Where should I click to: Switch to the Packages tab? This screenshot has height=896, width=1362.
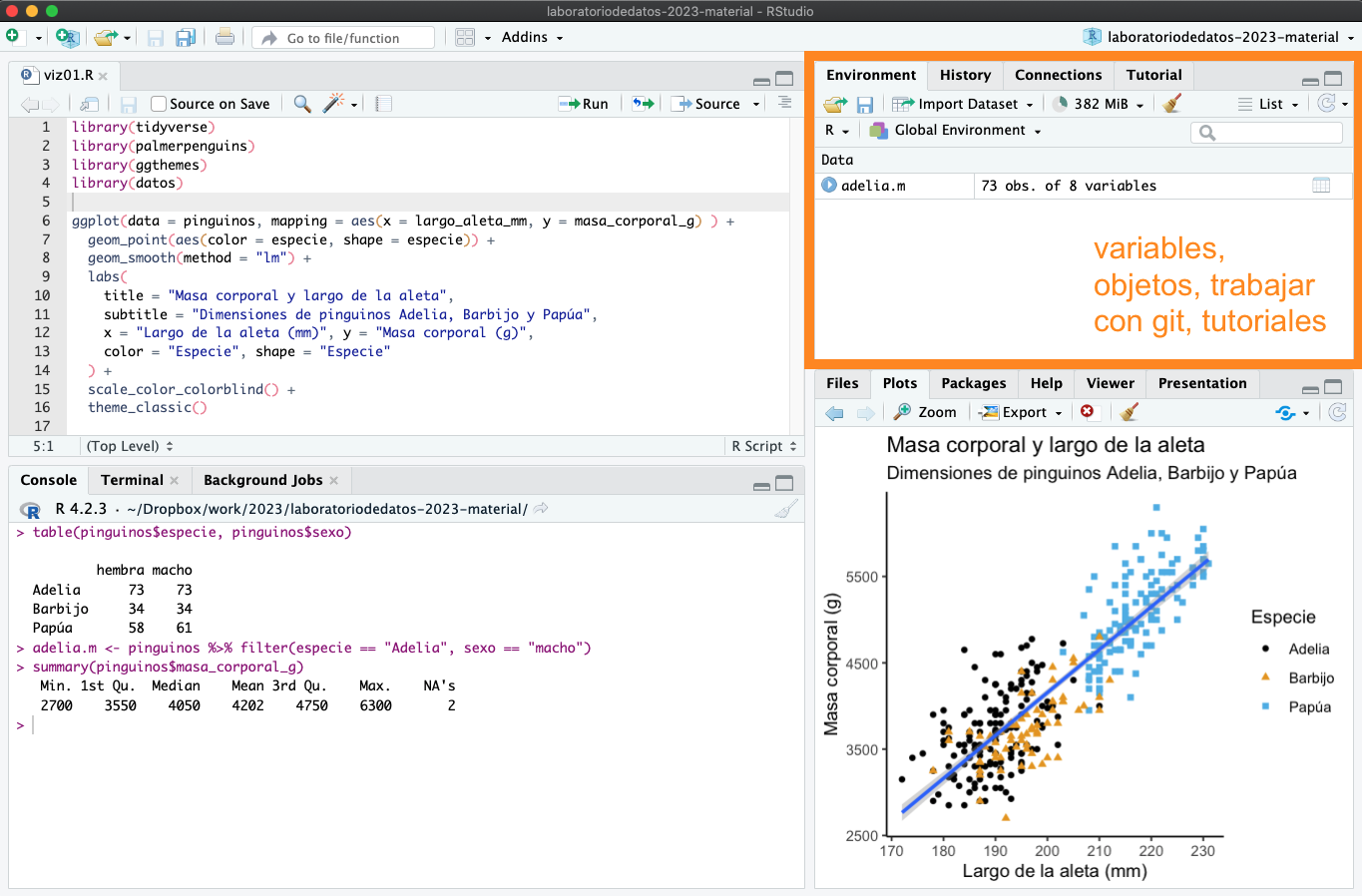coord(973,383)
